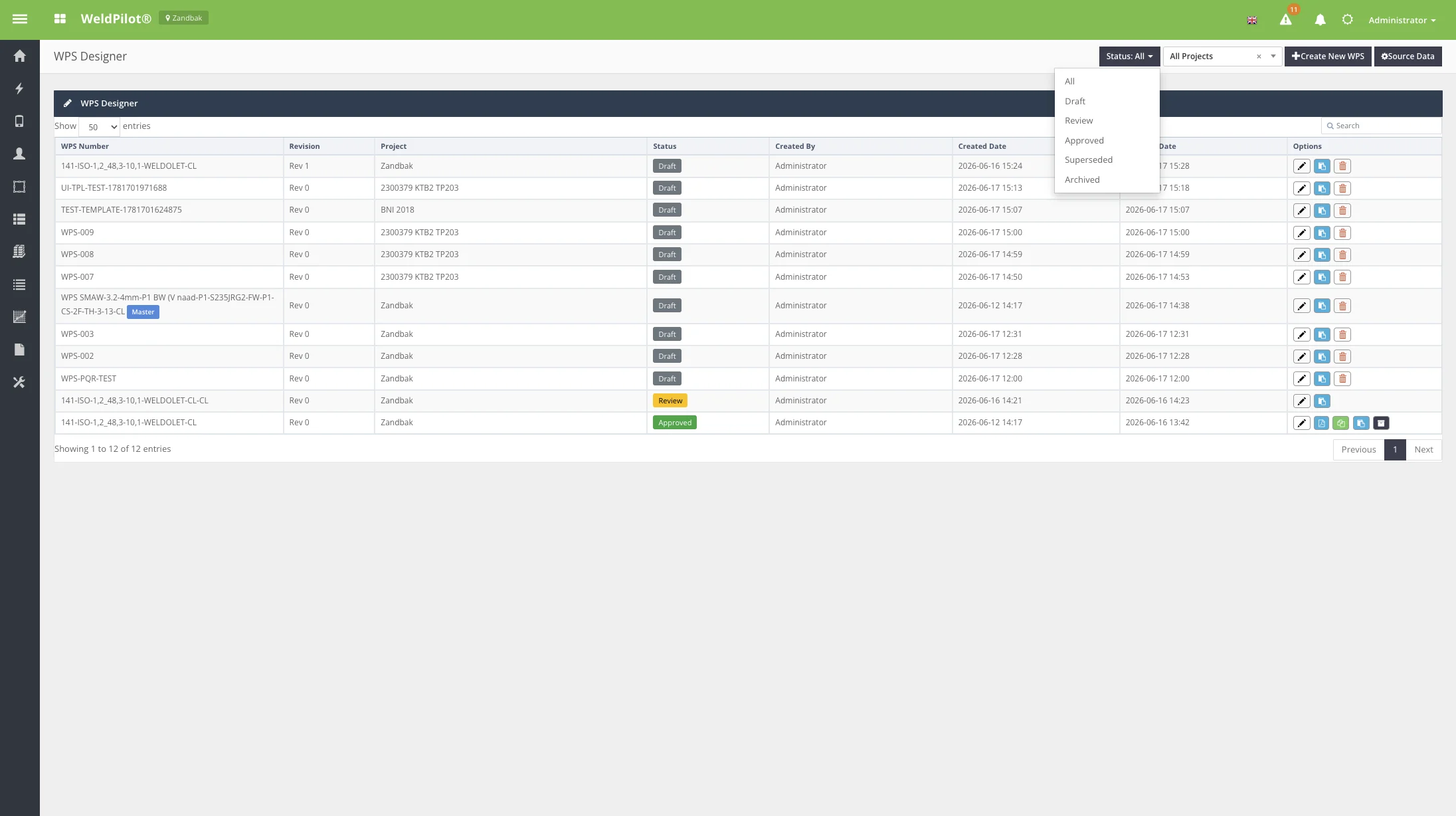Image resolution: width=1456 pixels, height=816 pixels.
Task: Click the warning alerts icon with badge 11
Action: pos(1286,20)
